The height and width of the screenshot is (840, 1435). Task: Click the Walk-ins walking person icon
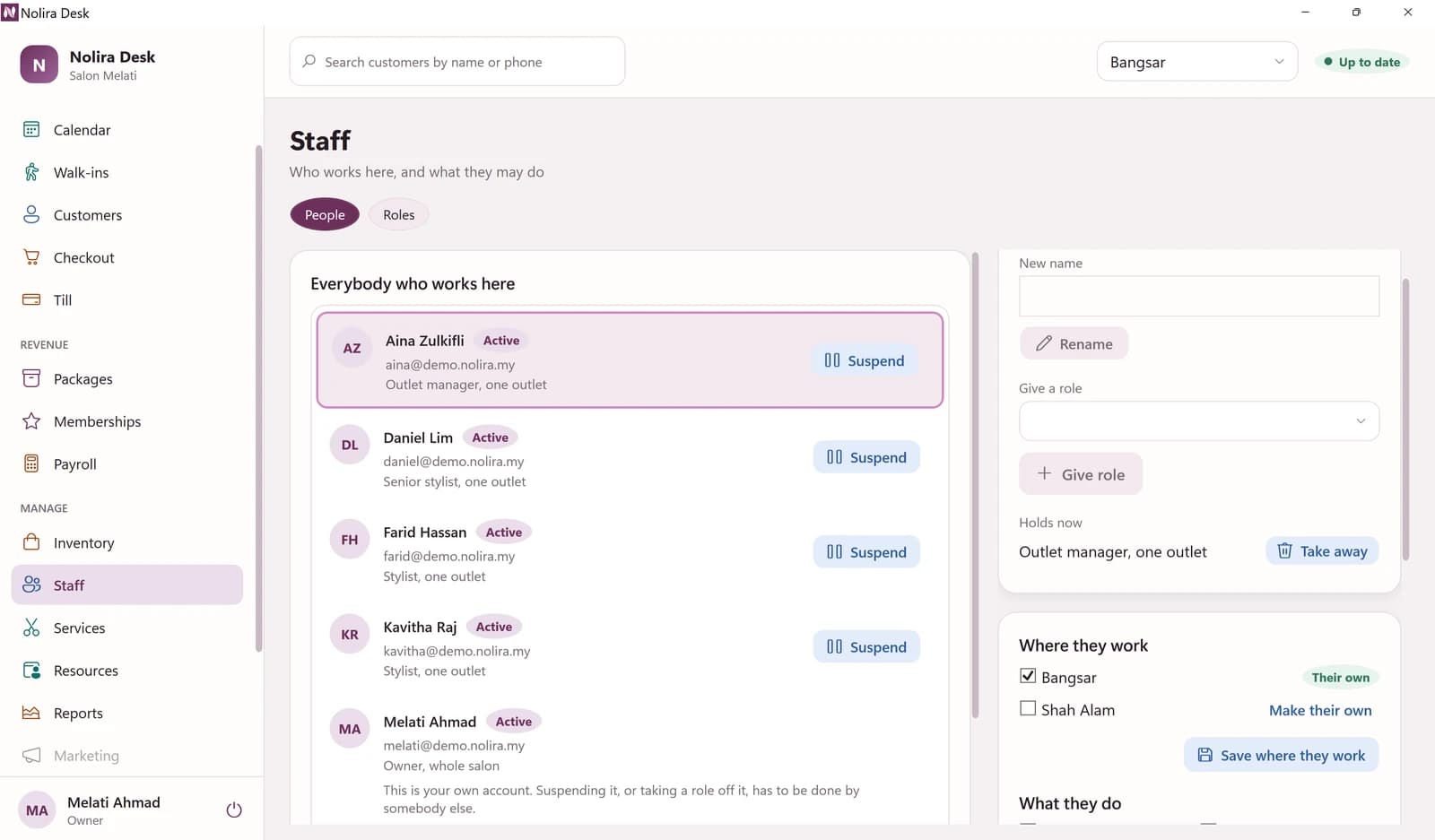tap(31, 172)
